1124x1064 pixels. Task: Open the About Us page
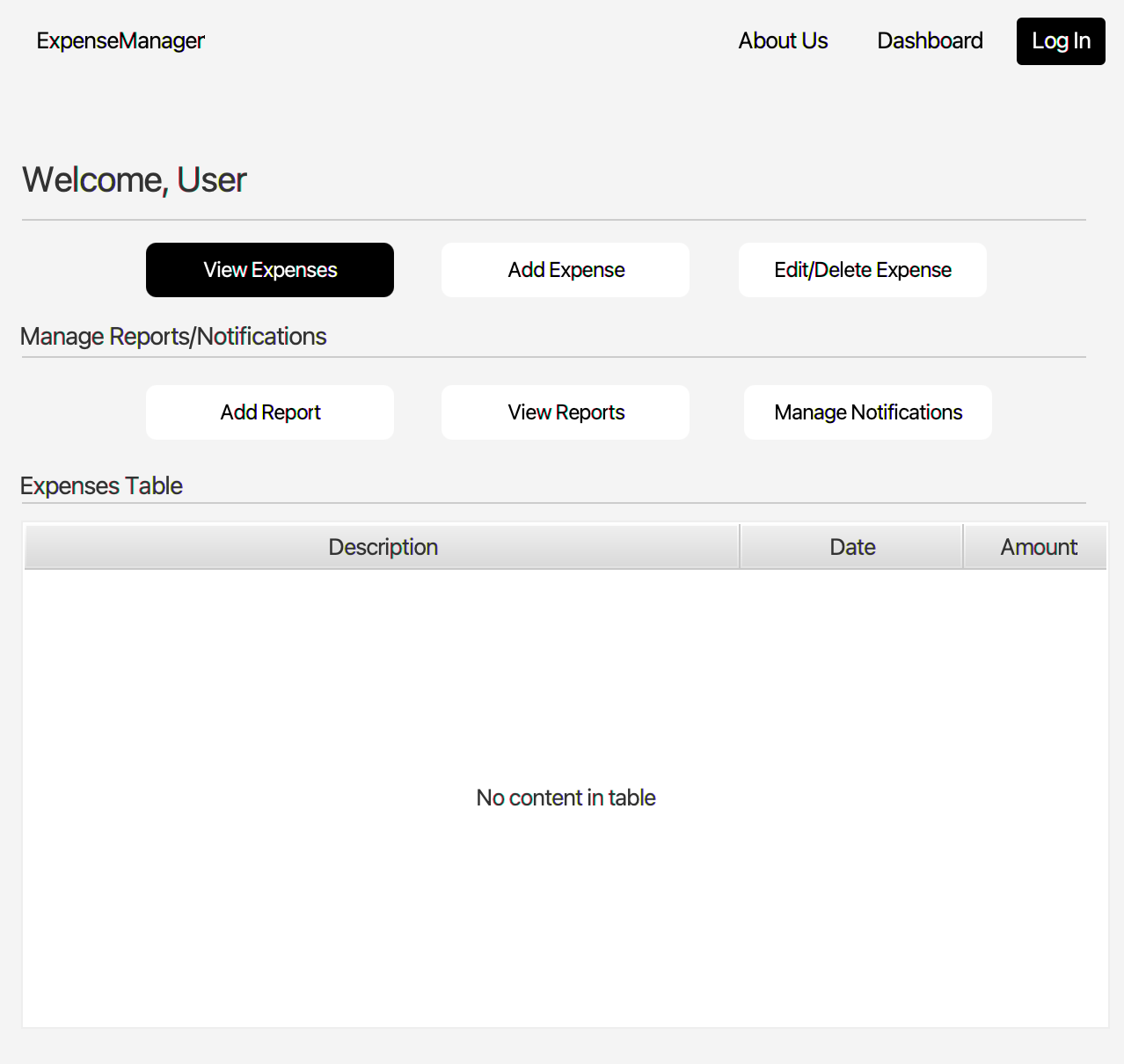[783, 40]
